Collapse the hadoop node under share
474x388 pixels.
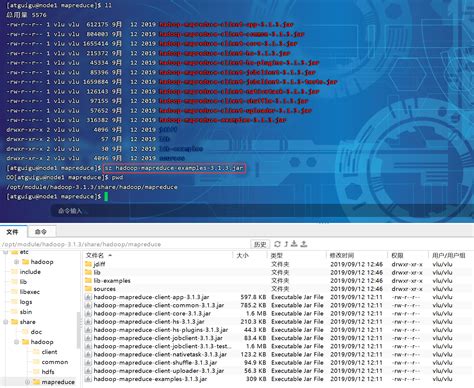point(16,342)
